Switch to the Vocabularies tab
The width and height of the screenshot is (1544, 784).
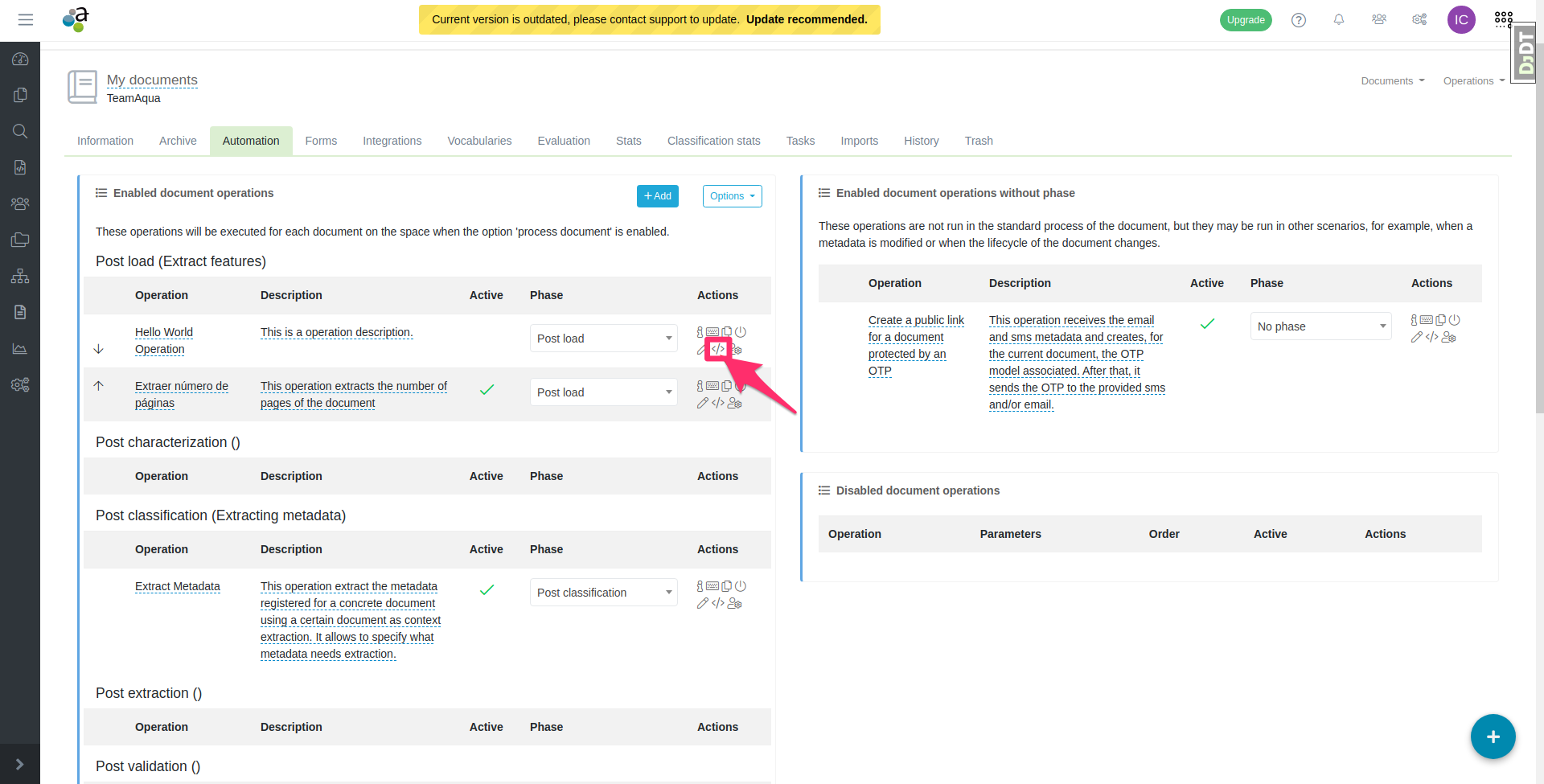coord(479,141)
